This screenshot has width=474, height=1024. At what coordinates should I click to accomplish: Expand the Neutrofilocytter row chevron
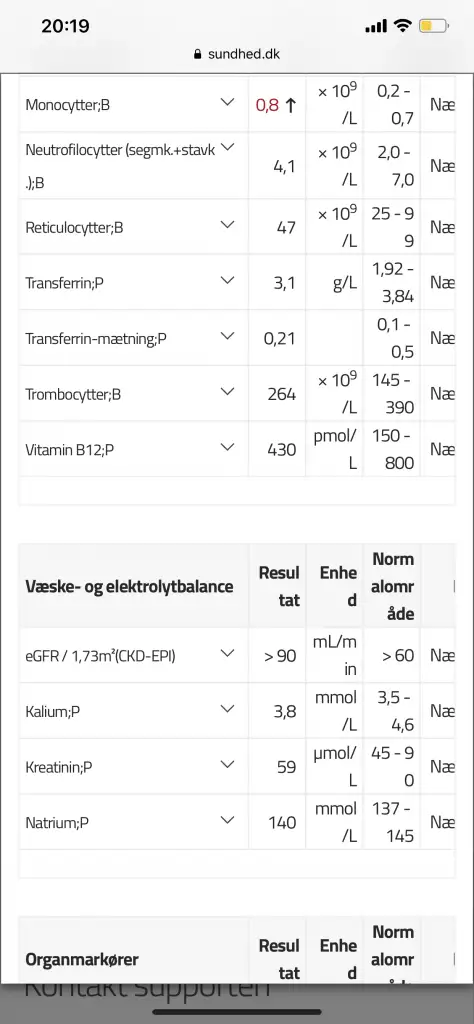pos(227,148)
